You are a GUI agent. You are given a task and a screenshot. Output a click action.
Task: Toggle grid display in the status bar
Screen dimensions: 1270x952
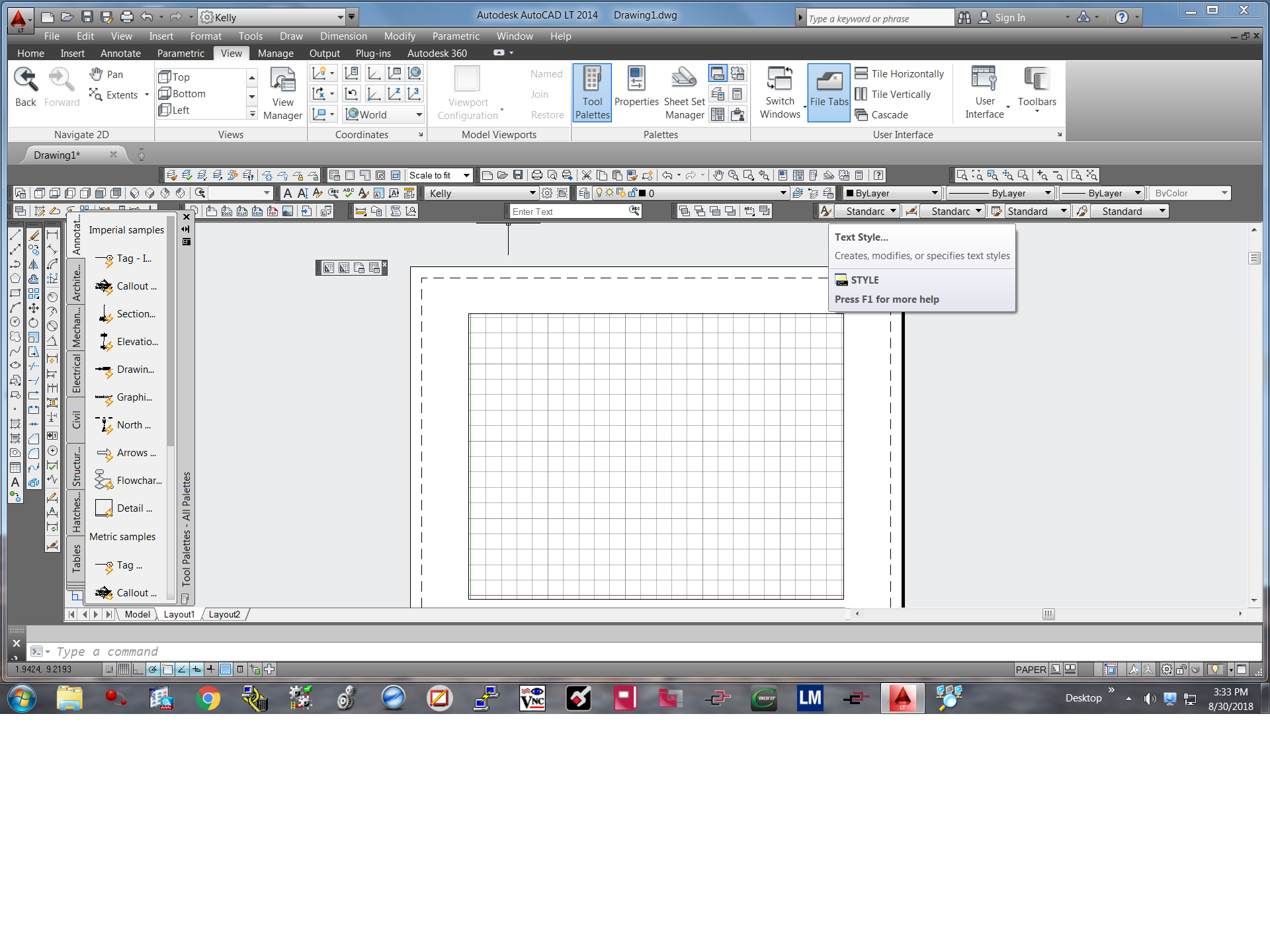click(123, 669)
